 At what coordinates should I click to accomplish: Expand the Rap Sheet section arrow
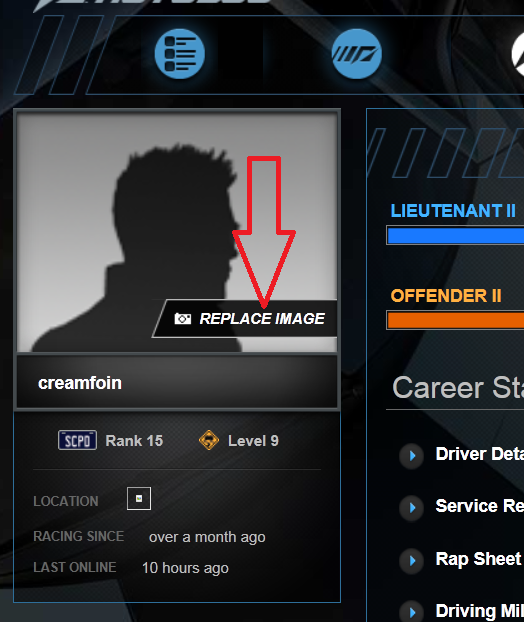(412, 560)
